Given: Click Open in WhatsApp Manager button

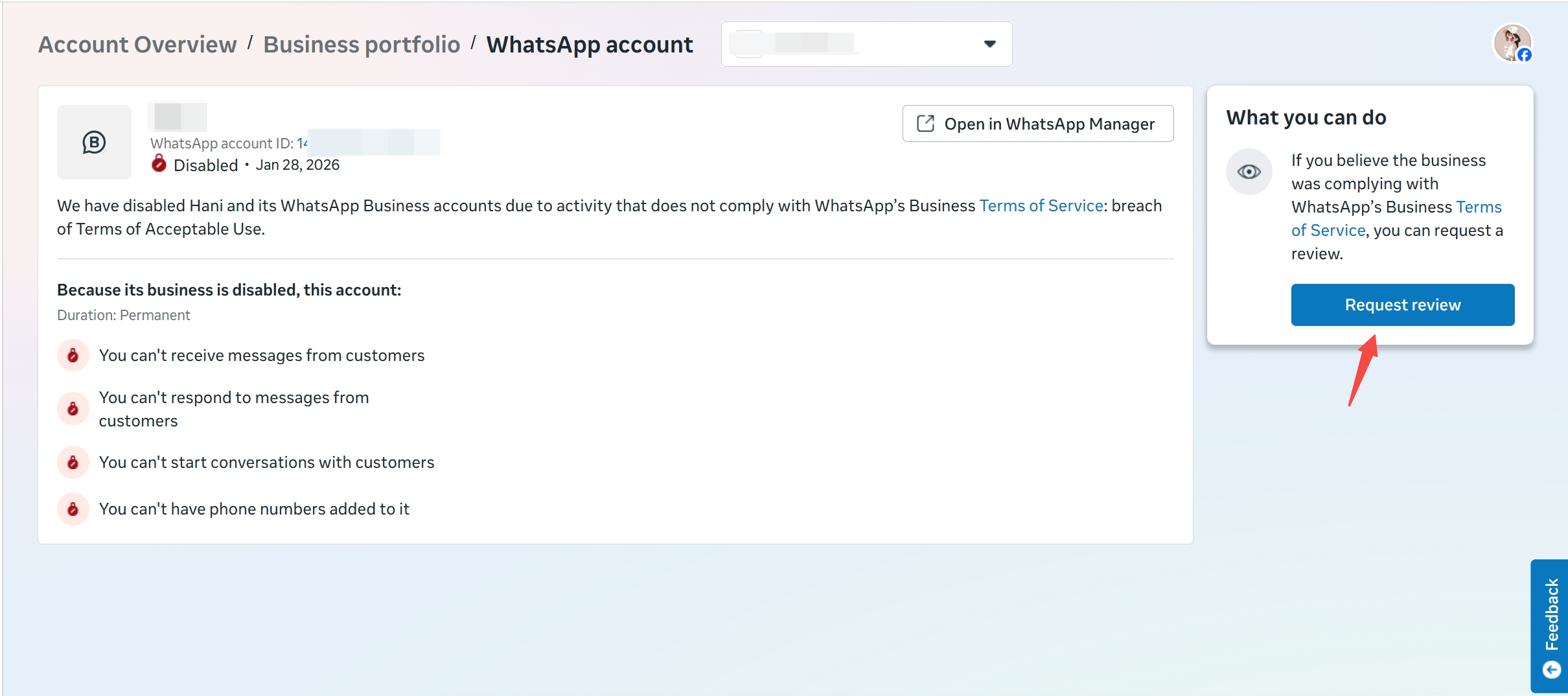Looking at the screenshot, I should (x=1037, y=124).
